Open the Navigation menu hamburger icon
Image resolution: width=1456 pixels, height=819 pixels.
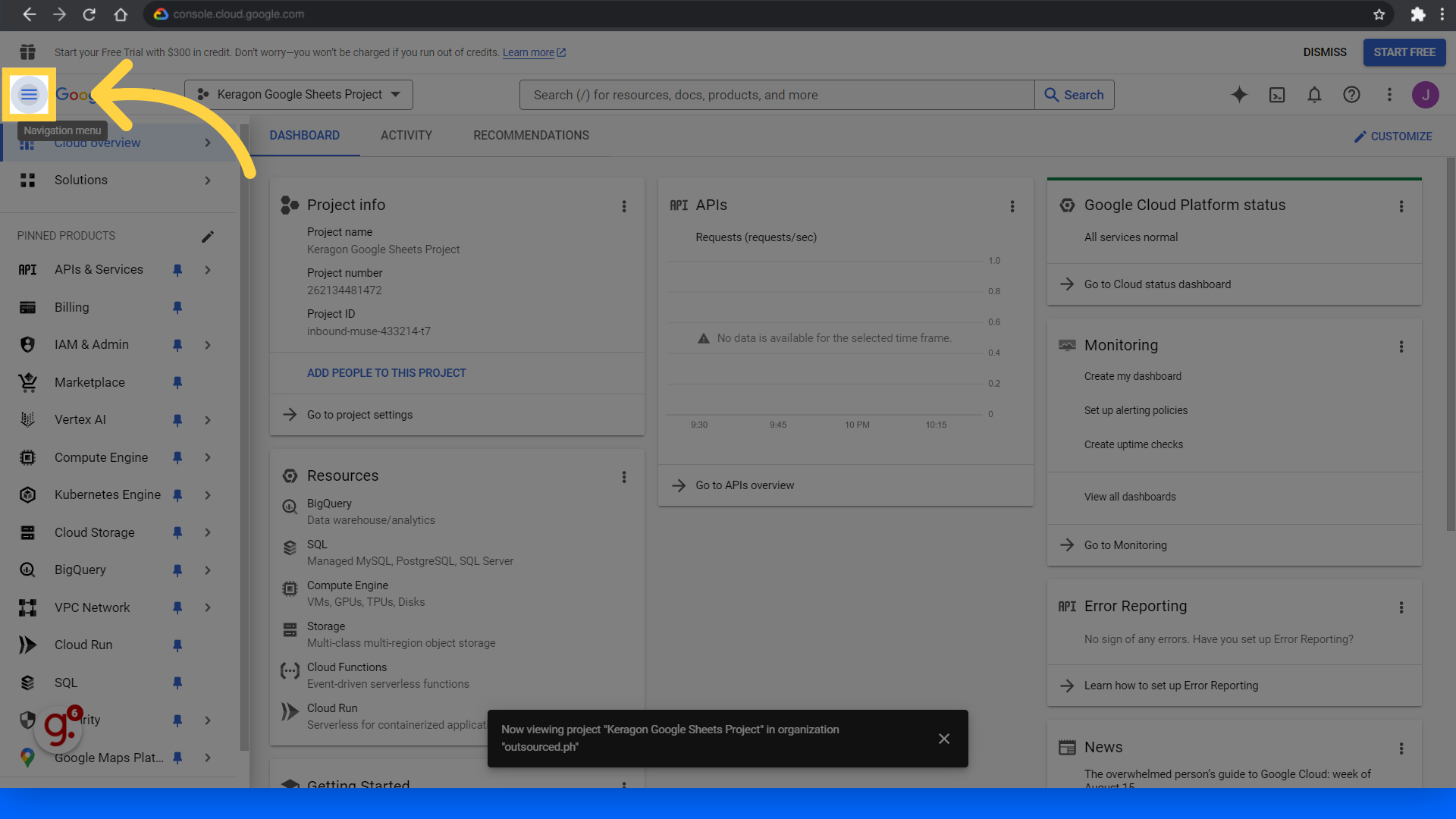(29, 95)
